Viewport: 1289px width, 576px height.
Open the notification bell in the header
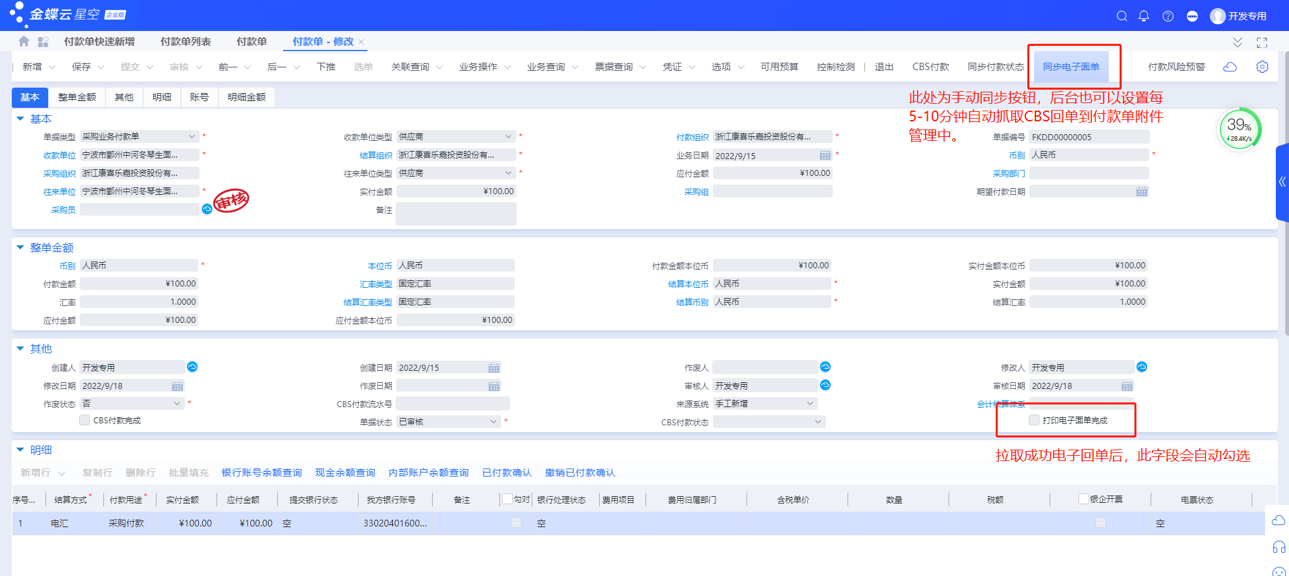point(1144,16)
